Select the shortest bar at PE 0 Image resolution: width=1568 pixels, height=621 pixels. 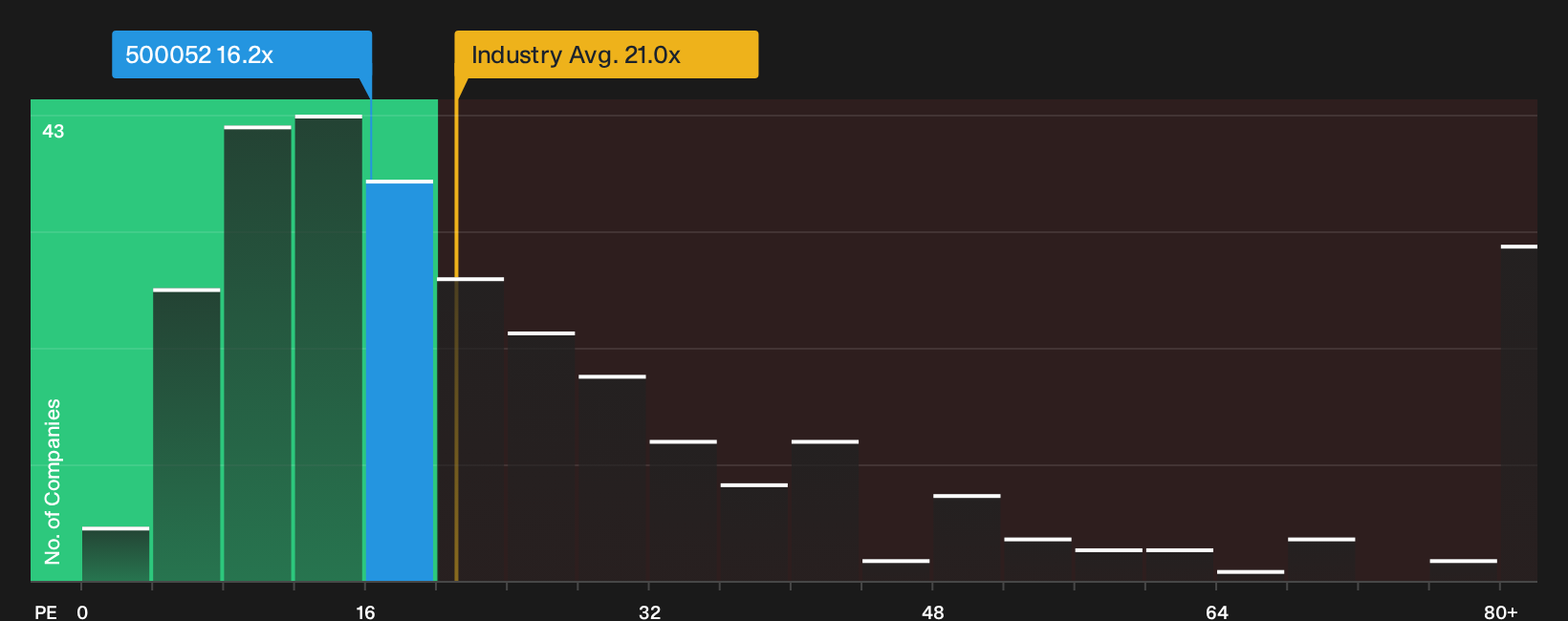(x=116, y=554)
